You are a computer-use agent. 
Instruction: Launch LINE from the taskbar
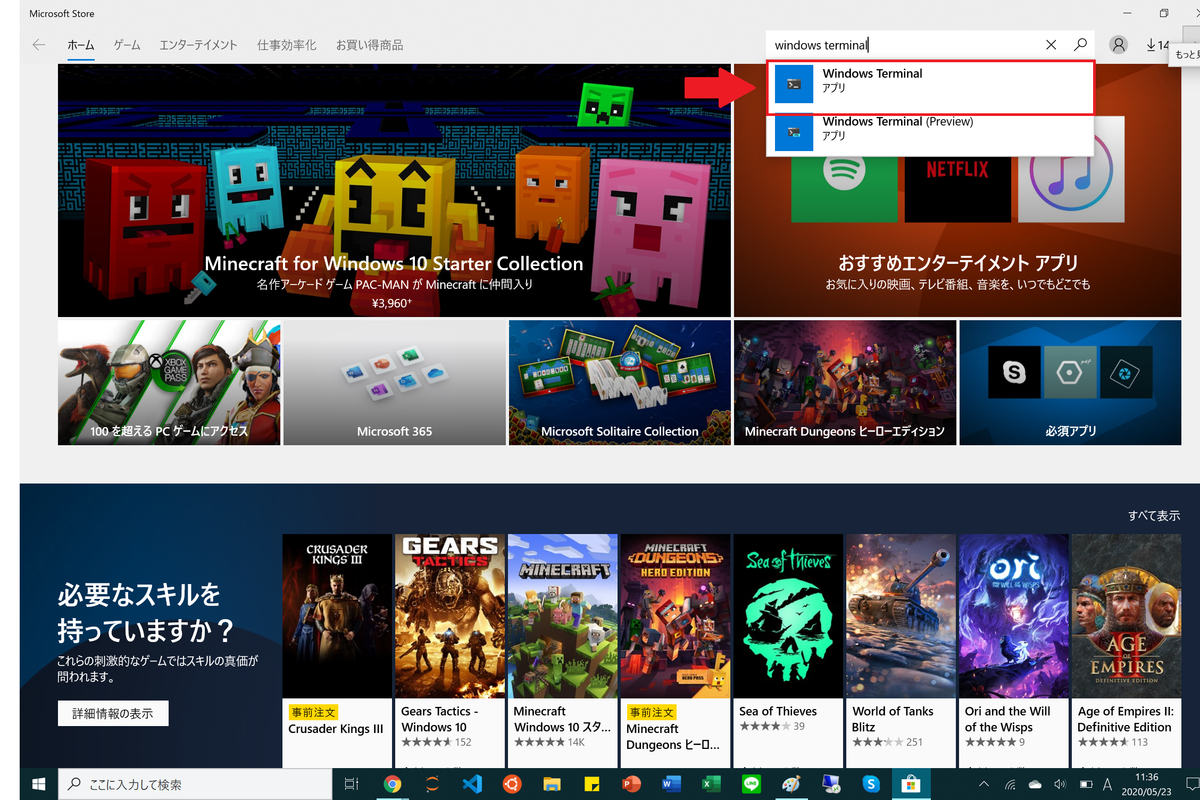pos(753,784)
